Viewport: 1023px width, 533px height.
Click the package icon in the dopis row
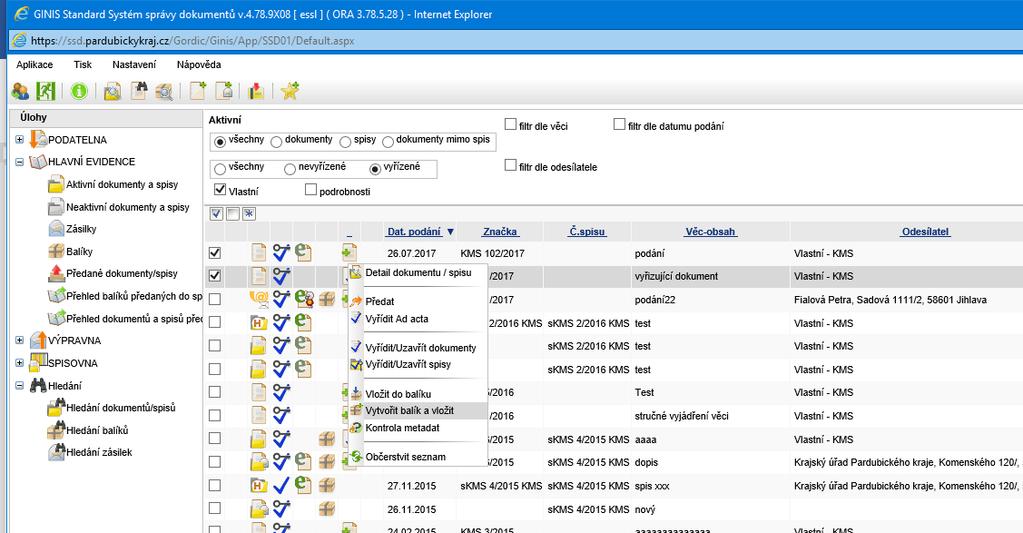click(326, 462)
